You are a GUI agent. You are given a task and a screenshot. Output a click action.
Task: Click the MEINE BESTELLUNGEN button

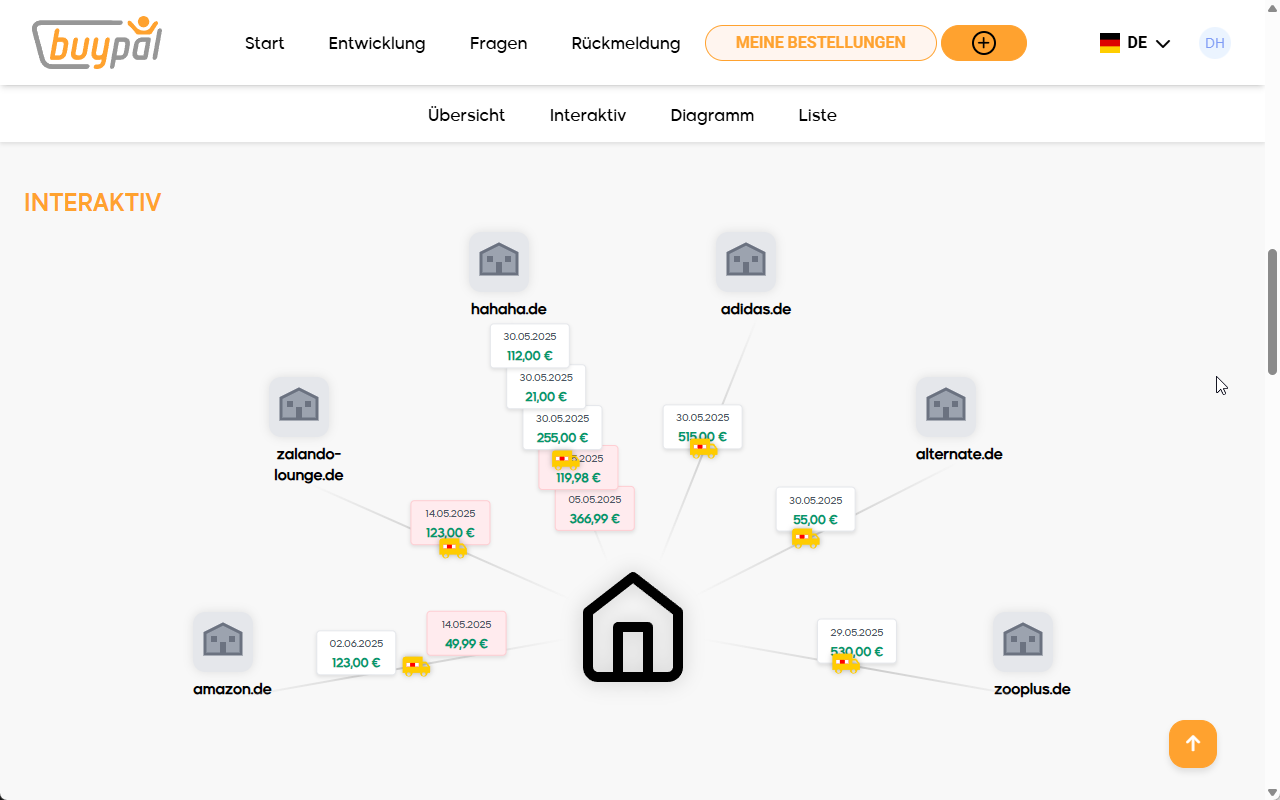(821, 43)
